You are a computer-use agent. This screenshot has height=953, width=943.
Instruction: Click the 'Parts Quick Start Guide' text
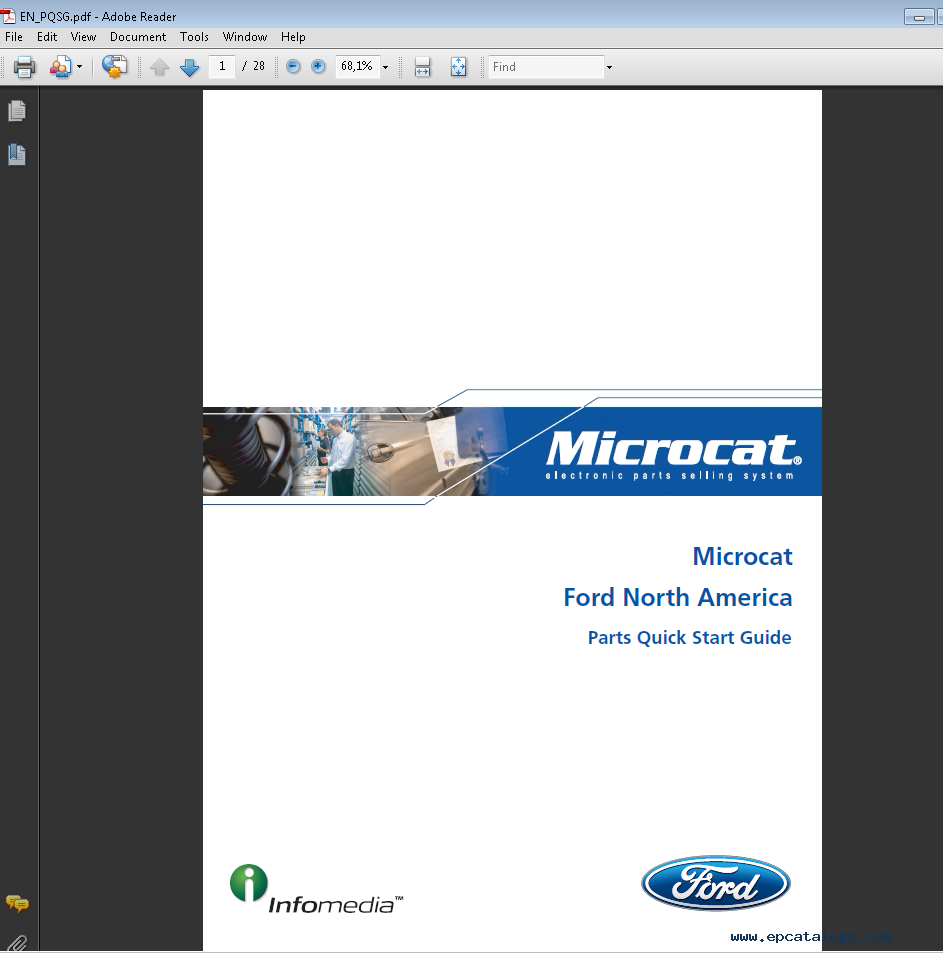pyautogui.click(x=690, y=638)
